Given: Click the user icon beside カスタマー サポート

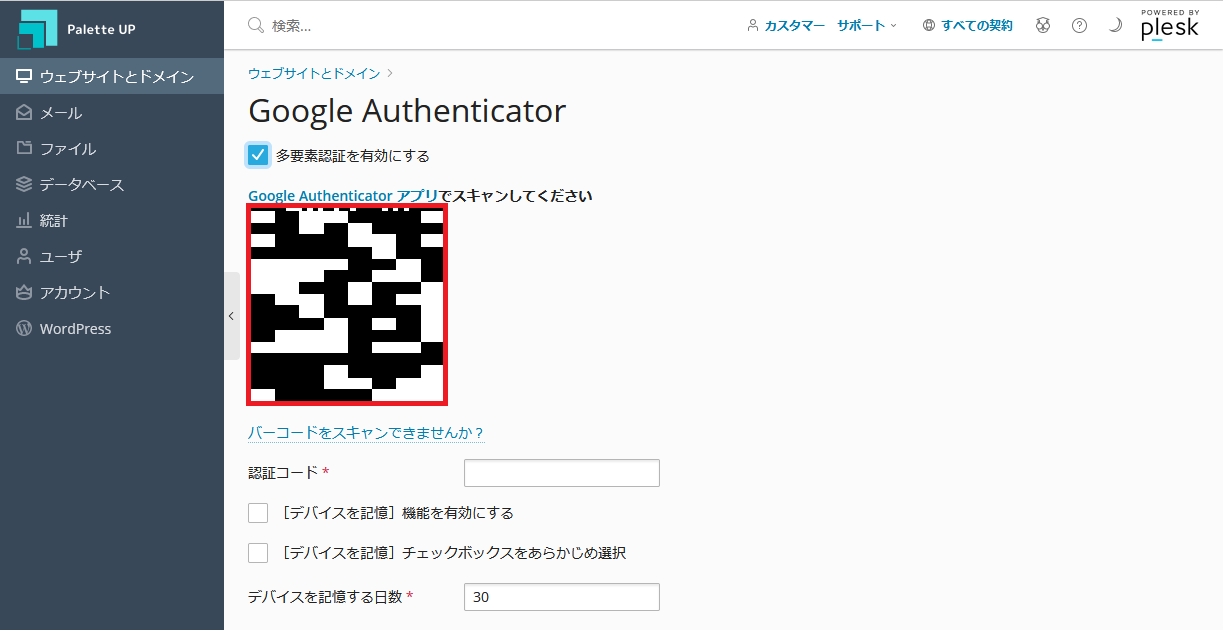Looking at the screenshot, I should click(x=753, y=25).
